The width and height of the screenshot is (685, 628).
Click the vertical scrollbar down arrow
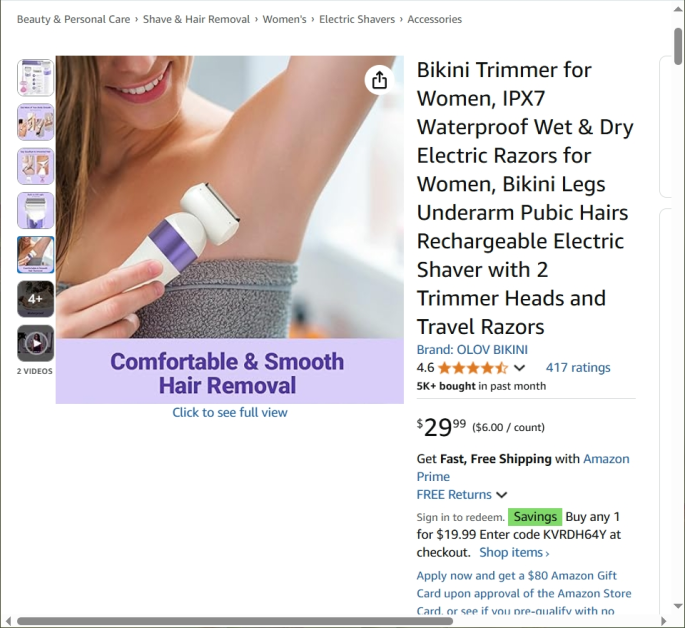tap(678, 606)
